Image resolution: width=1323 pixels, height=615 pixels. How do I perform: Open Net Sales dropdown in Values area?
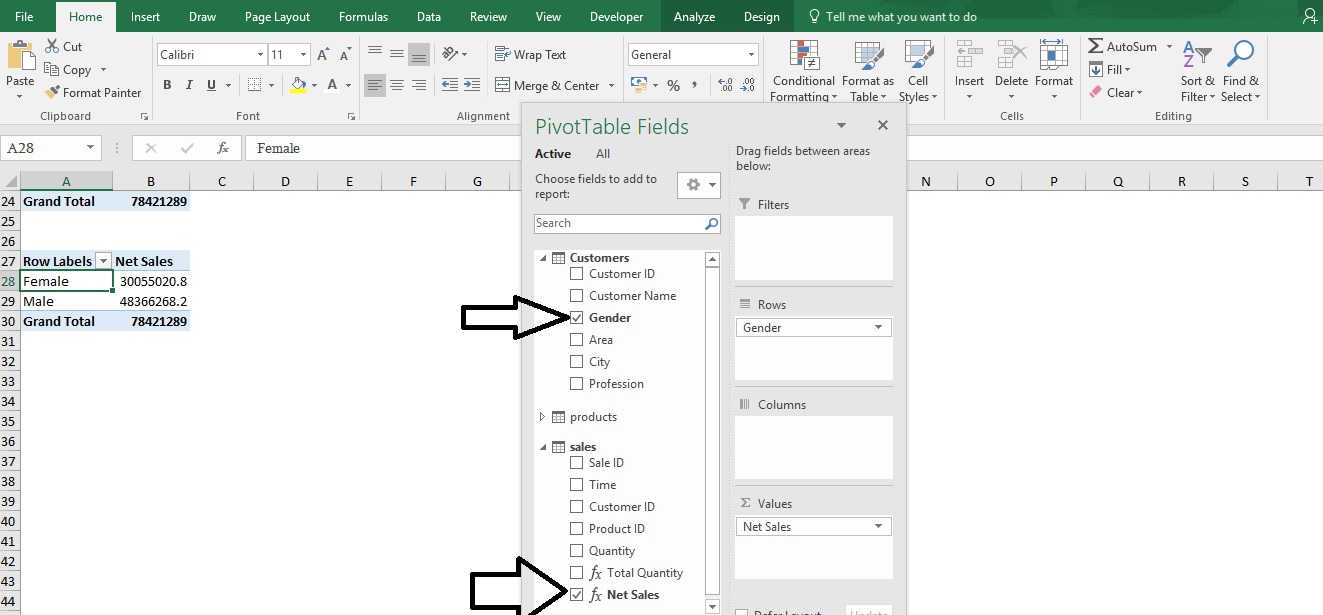tap(879, 526)
